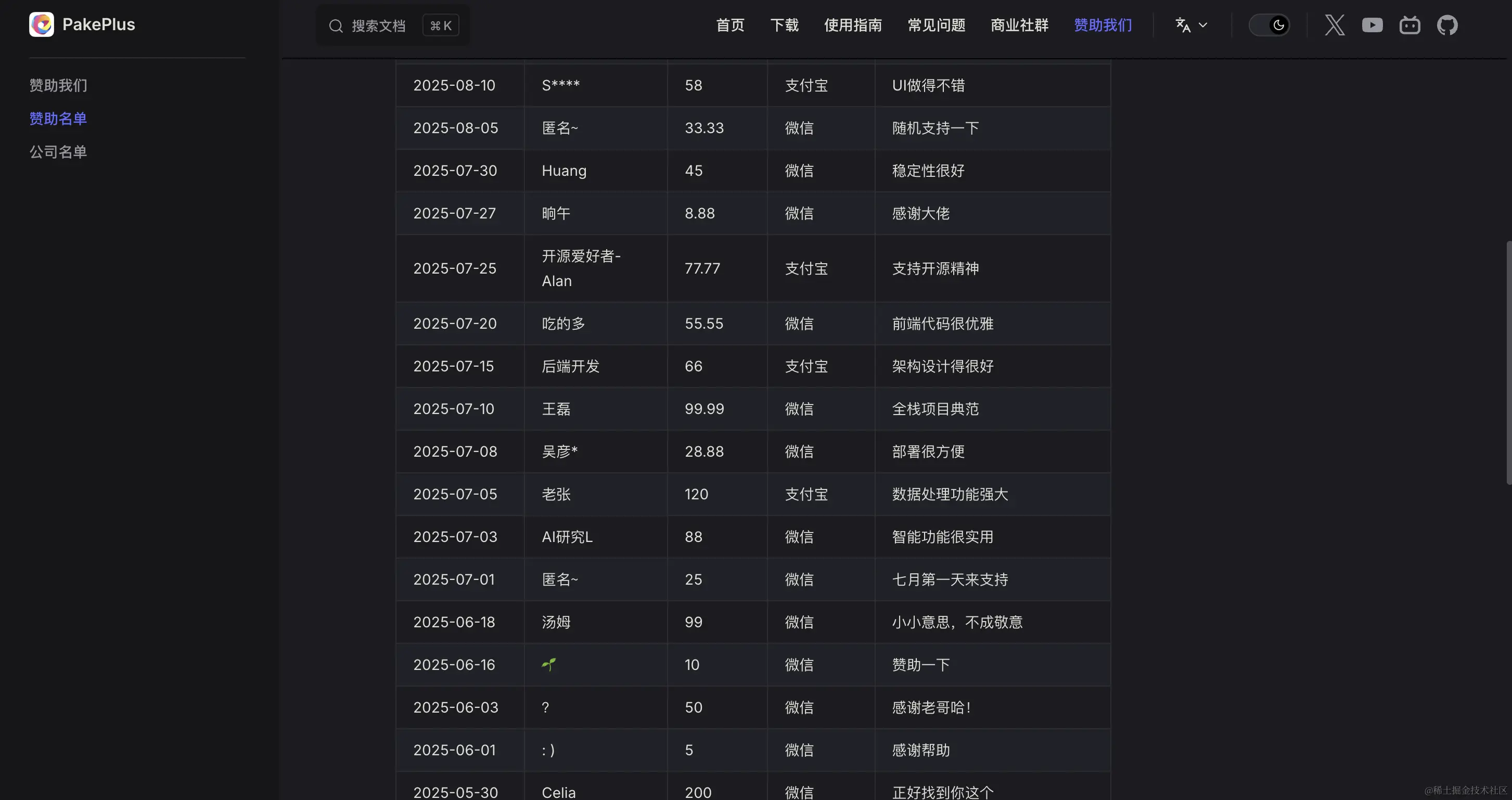Image resolution: width=1512 pixels, height=800 pixels.
Task: Open the X (Twitter) social link
Action: tap(1334, 25)
